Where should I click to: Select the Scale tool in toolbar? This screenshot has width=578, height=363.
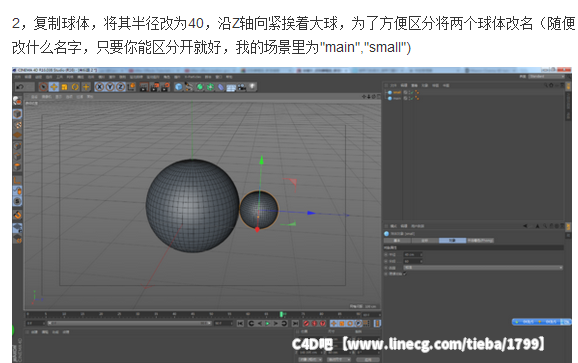[x=65, y=87]
